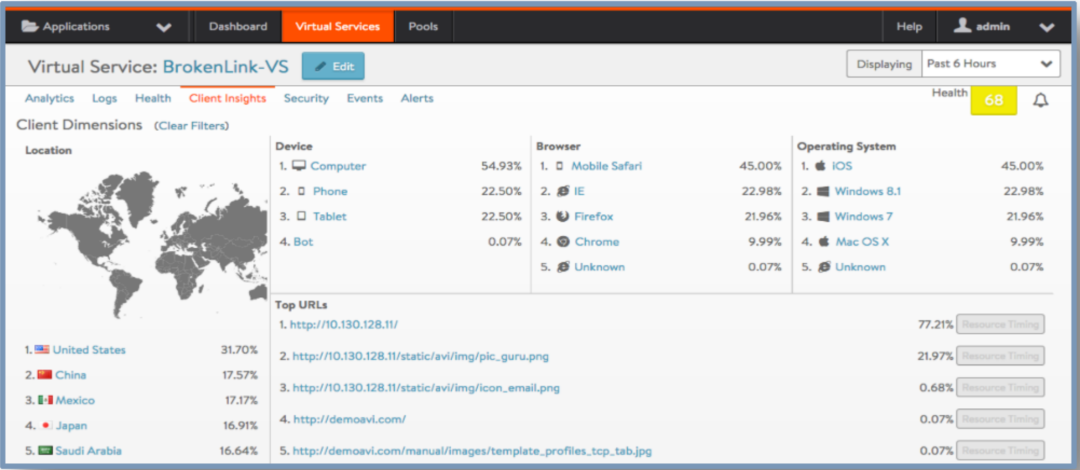Filter by the Windows 8.1 link

coord(868,192)
